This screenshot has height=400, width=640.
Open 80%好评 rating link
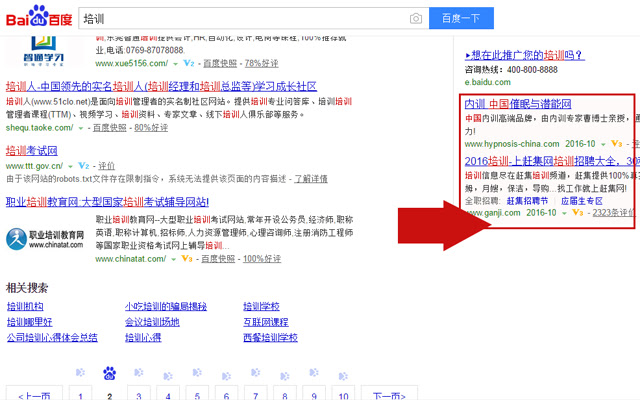151,128
